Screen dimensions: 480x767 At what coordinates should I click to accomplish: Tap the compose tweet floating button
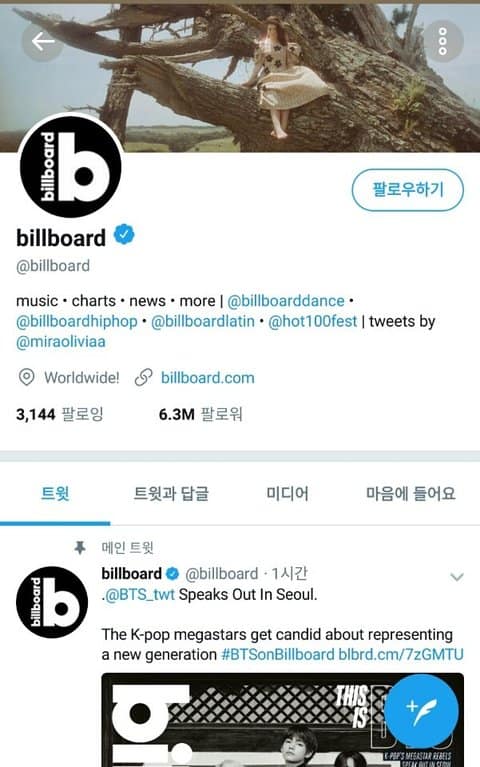[421, 712]
